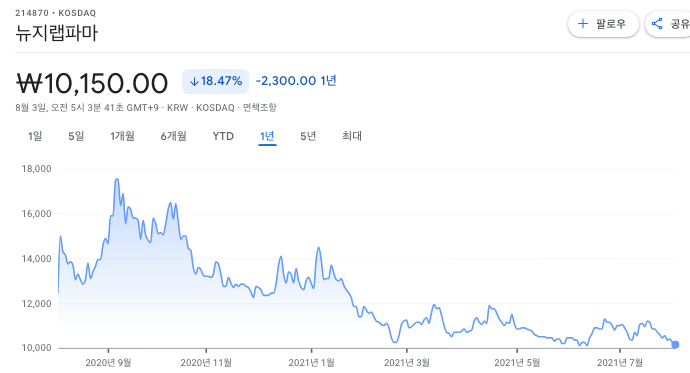690x373 pixels.
Task: Click the down arrow icon in the percentage badge
Action: [x=194, y=81]
